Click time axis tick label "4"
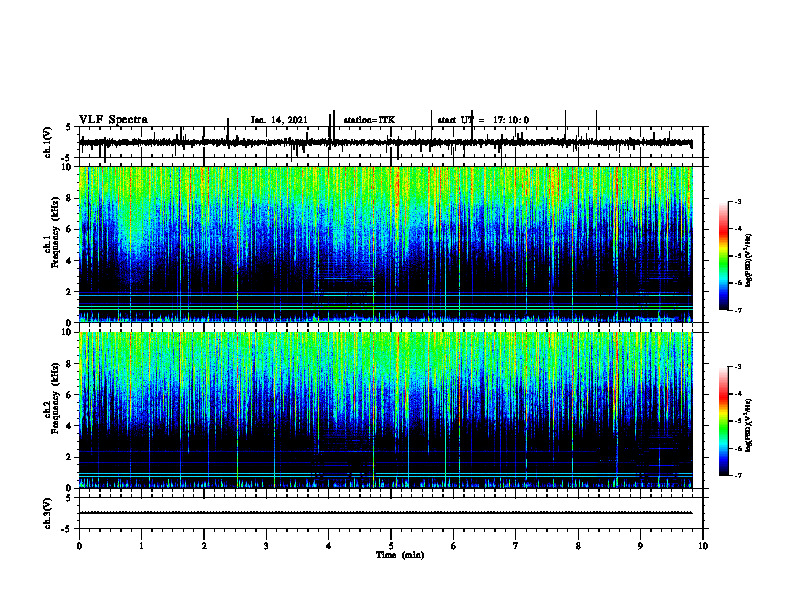This screenshot has height=612, width=792. [x=329, y=546]
